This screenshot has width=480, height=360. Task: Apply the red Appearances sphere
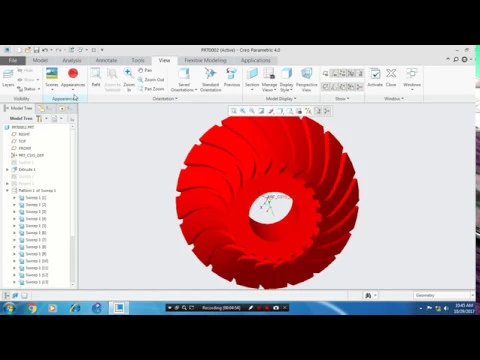pos(73,73)
